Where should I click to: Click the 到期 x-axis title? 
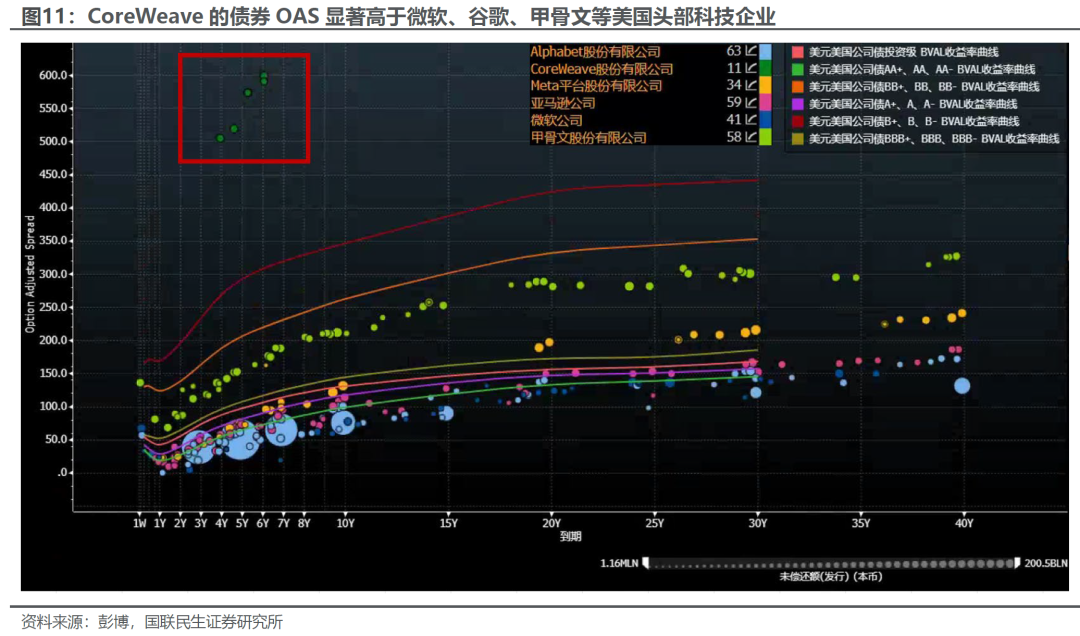(570, 537)
